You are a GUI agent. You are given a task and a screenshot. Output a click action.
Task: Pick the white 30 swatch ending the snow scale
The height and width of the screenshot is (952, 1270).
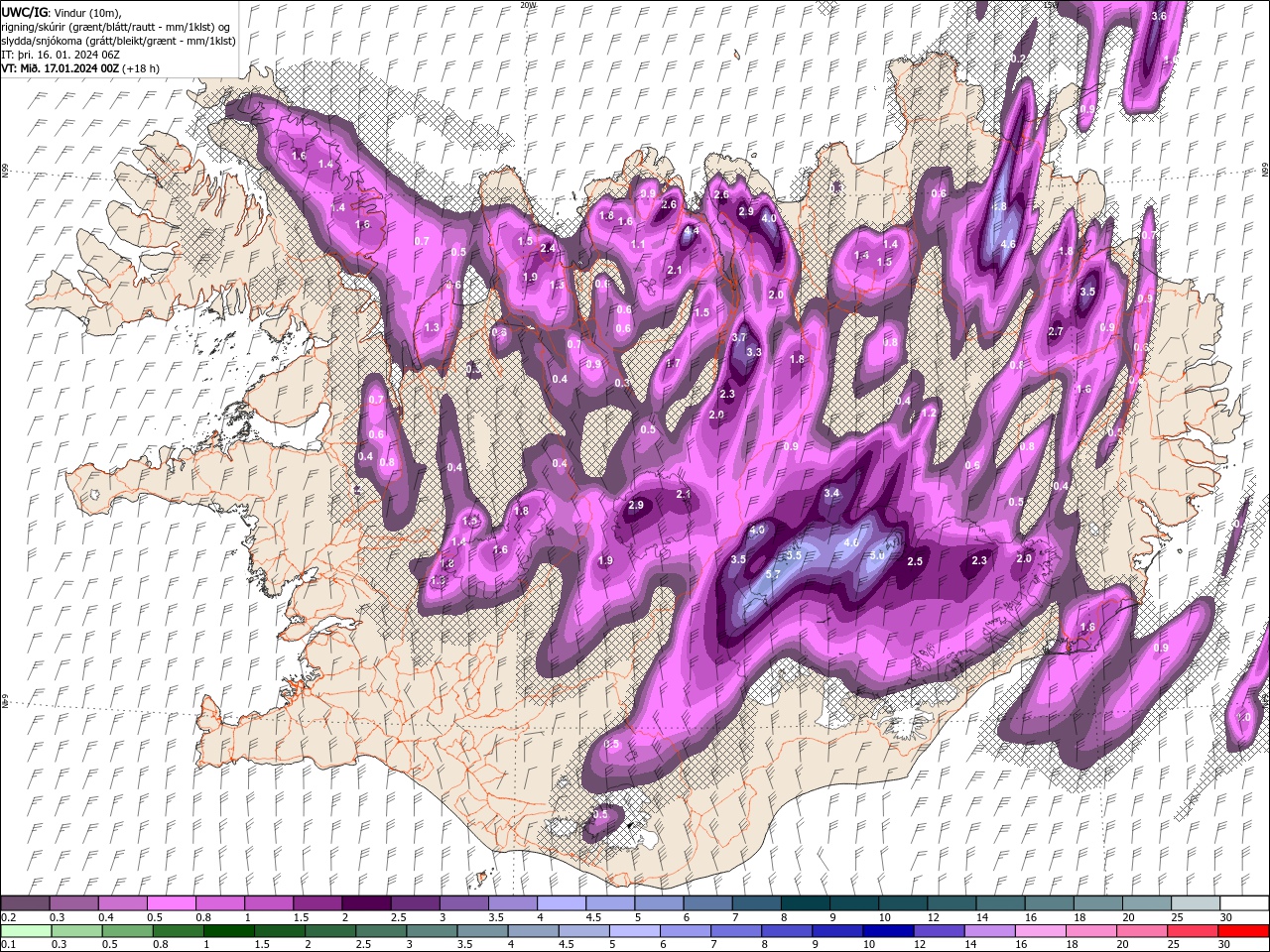[x=1244, y=903]
